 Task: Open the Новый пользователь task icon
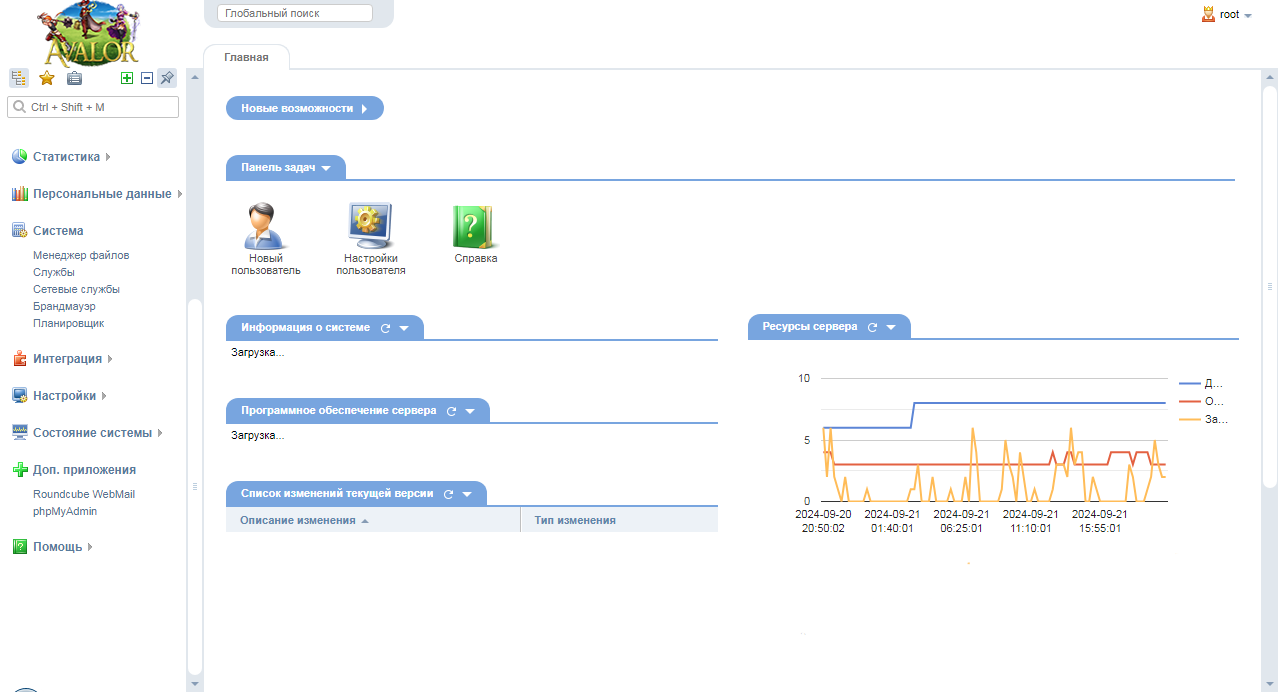pos(265,227)
